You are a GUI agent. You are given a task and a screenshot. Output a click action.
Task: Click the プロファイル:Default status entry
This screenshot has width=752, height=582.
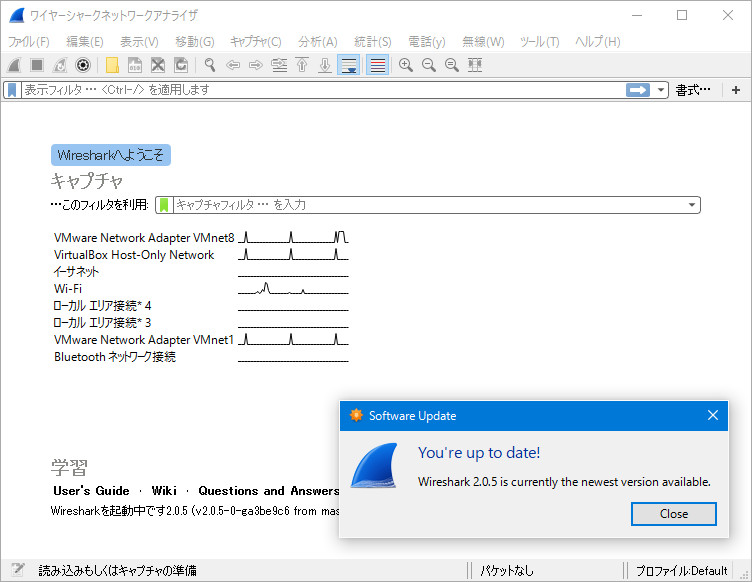pyautogui.click(x=682, y=570)
